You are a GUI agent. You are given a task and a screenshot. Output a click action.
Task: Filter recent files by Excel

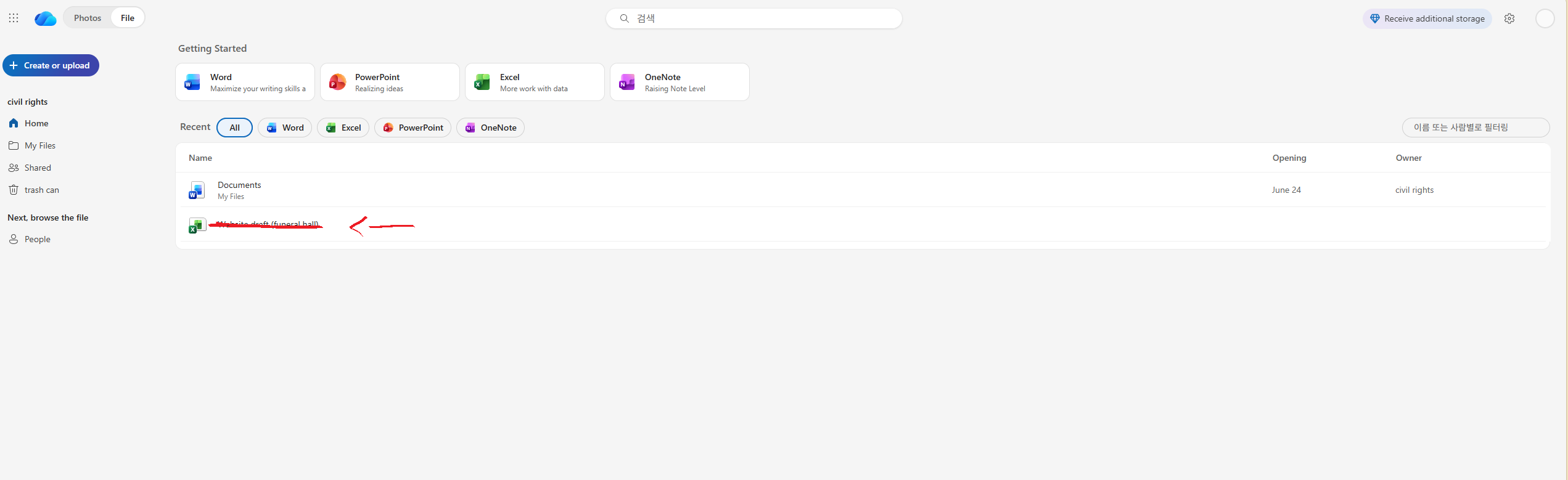click(343, 128)
